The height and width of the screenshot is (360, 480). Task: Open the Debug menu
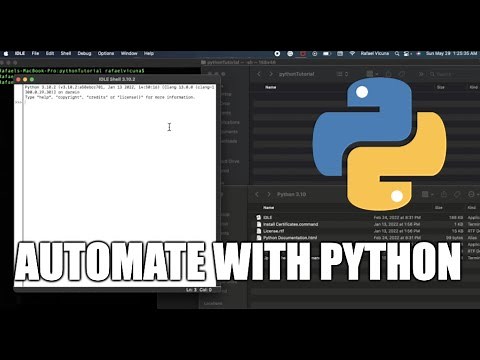click(x=84, y=53)
